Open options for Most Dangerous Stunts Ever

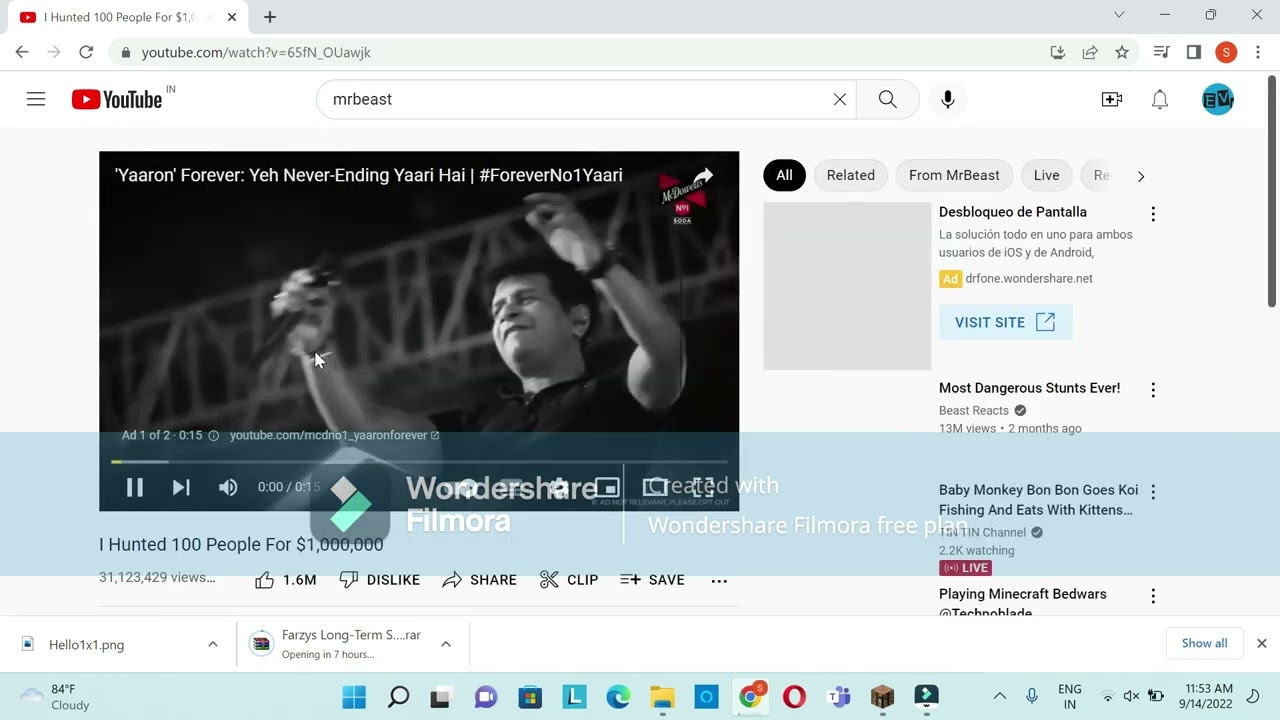pyautogui.click(x=1153, y=390)
